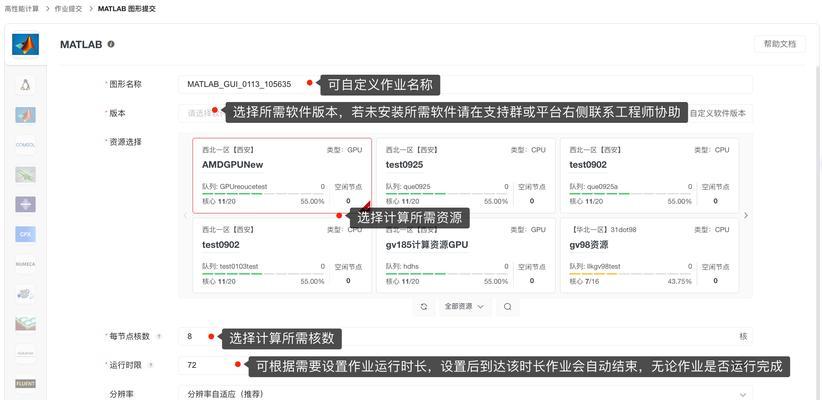Show the next page of resource cards
Image resolution: width=822 pixels, height=400 pixels.
click(x=746, y=215)
